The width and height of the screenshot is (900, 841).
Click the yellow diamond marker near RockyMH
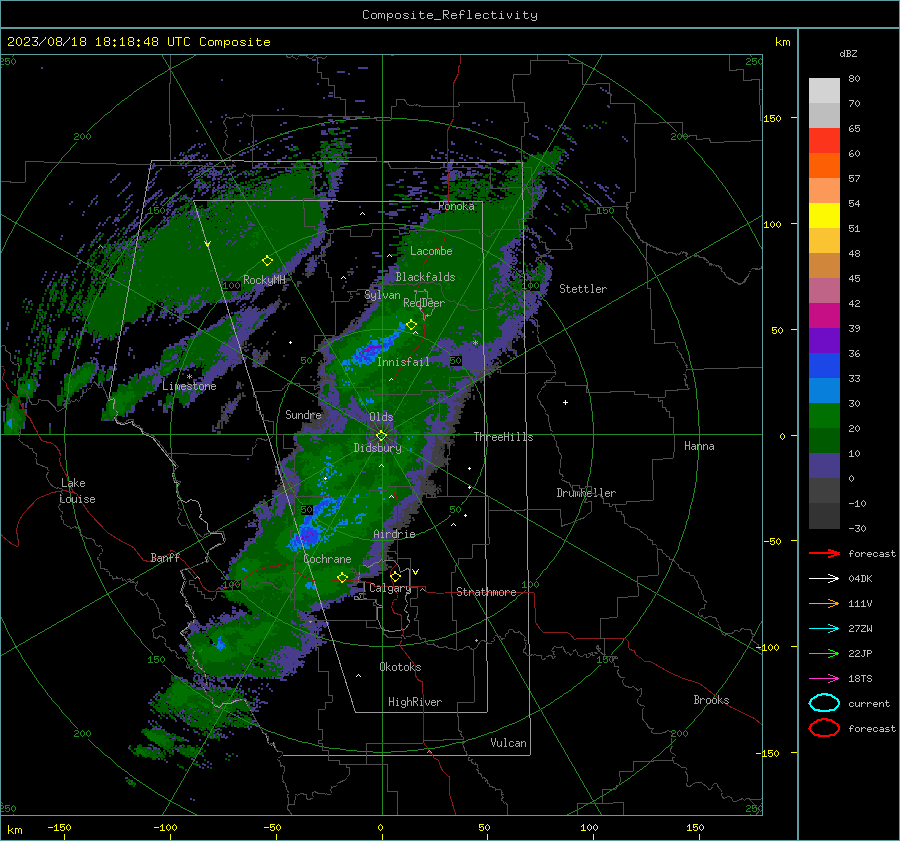click(267, 261)
